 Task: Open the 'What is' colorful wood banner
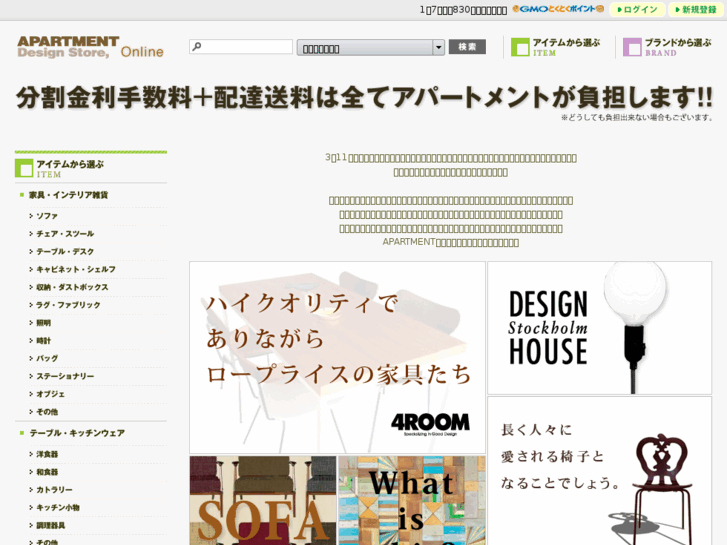coord(412,500)
